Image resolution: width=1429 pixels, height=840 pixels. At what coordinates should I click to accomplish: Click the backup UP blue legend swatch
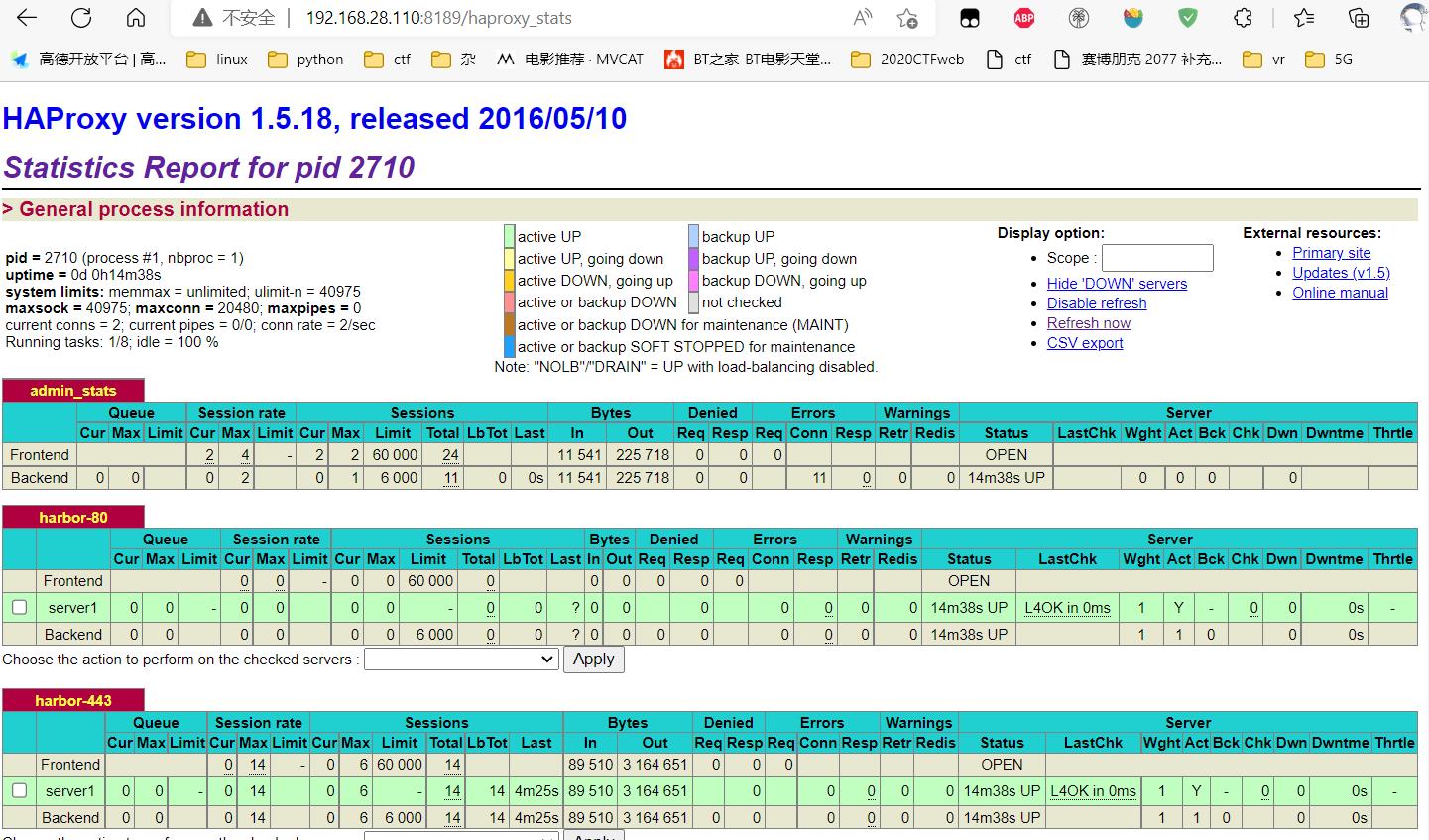pyautogui.click(x=693, y=236)
